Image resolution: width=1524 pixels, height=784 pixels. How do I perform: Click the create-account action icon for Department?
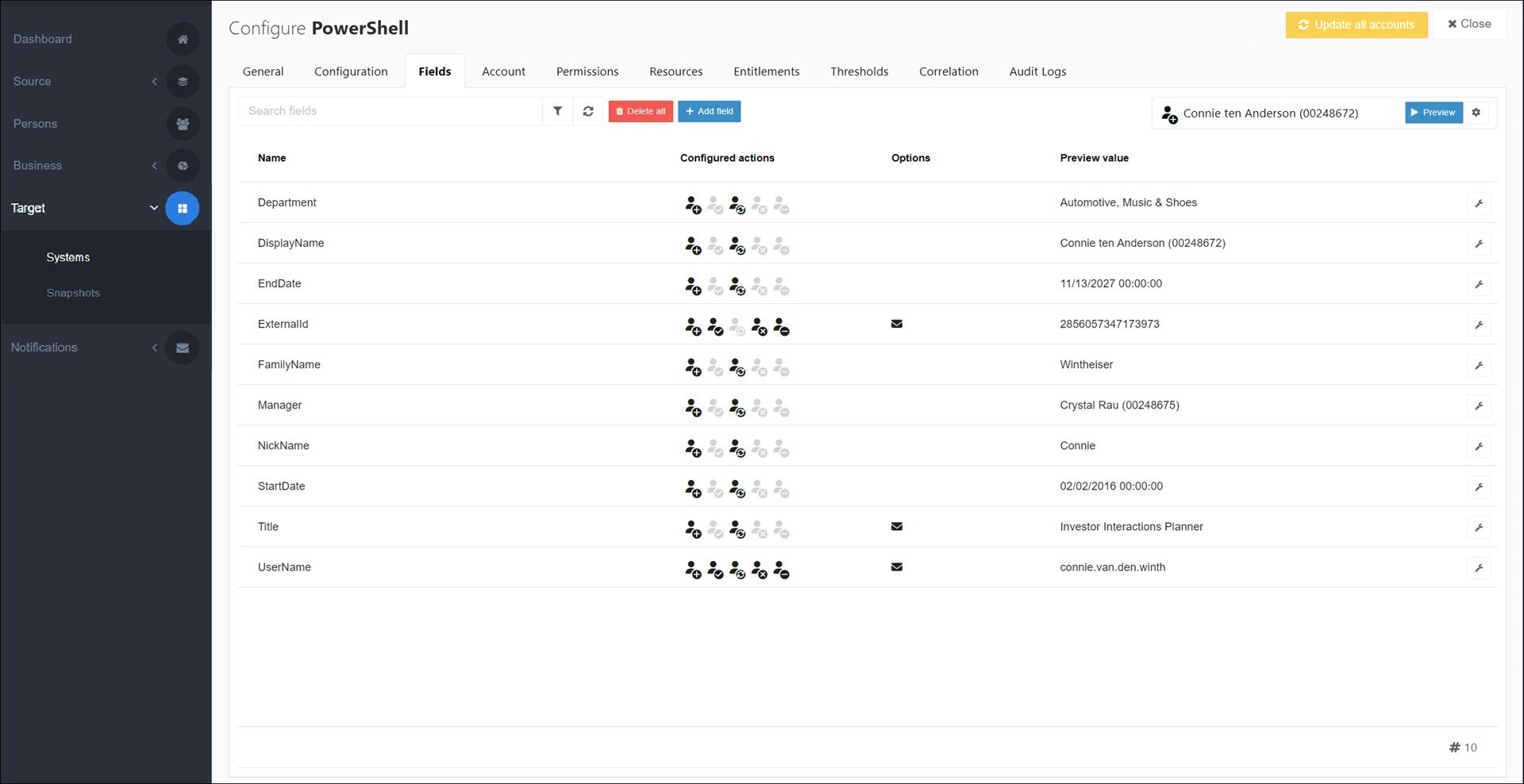pyautogui.click(x=693, y=206)
